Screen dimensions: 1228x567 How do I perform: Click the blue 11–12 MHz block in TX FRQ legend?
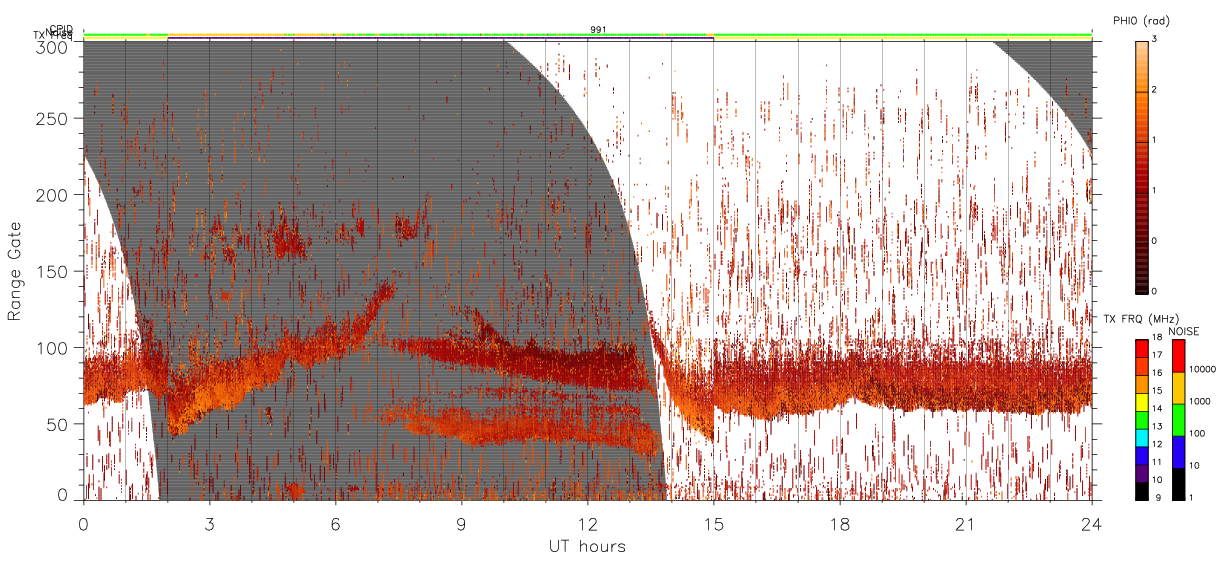click(1141, 455)
